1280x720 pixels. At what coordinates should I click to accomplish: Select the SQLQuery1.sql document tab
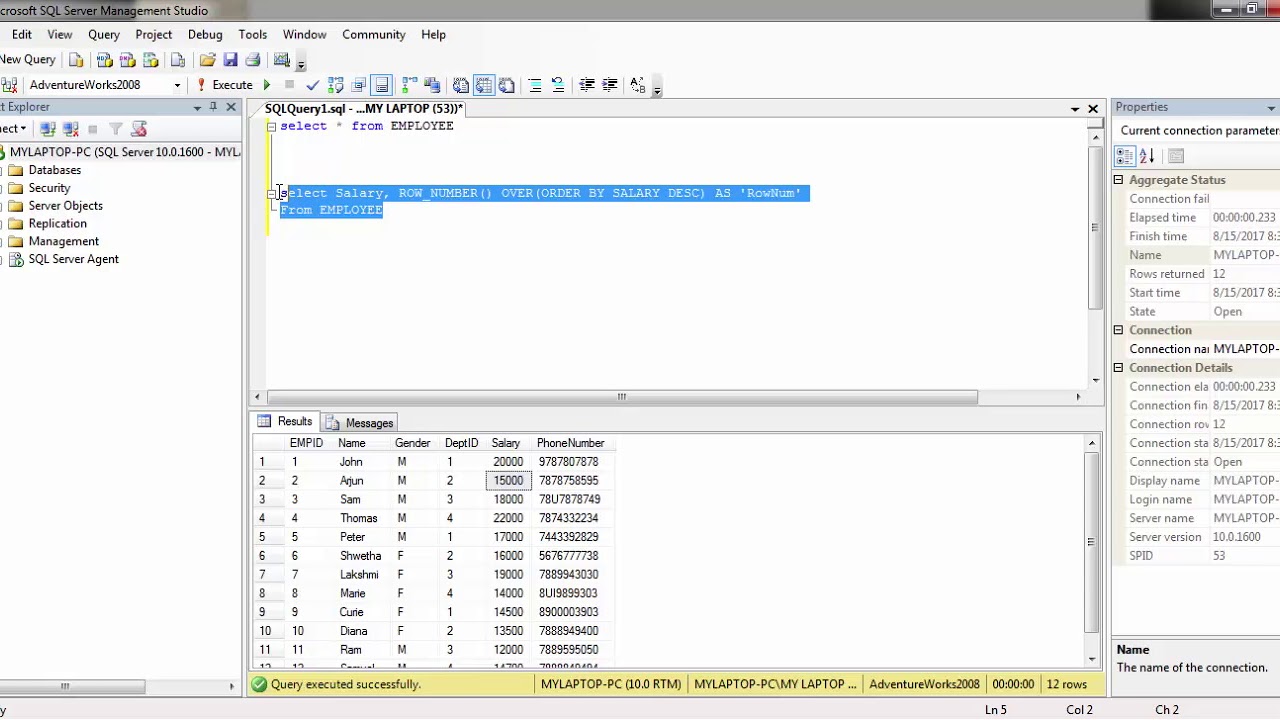click(363, 108)
